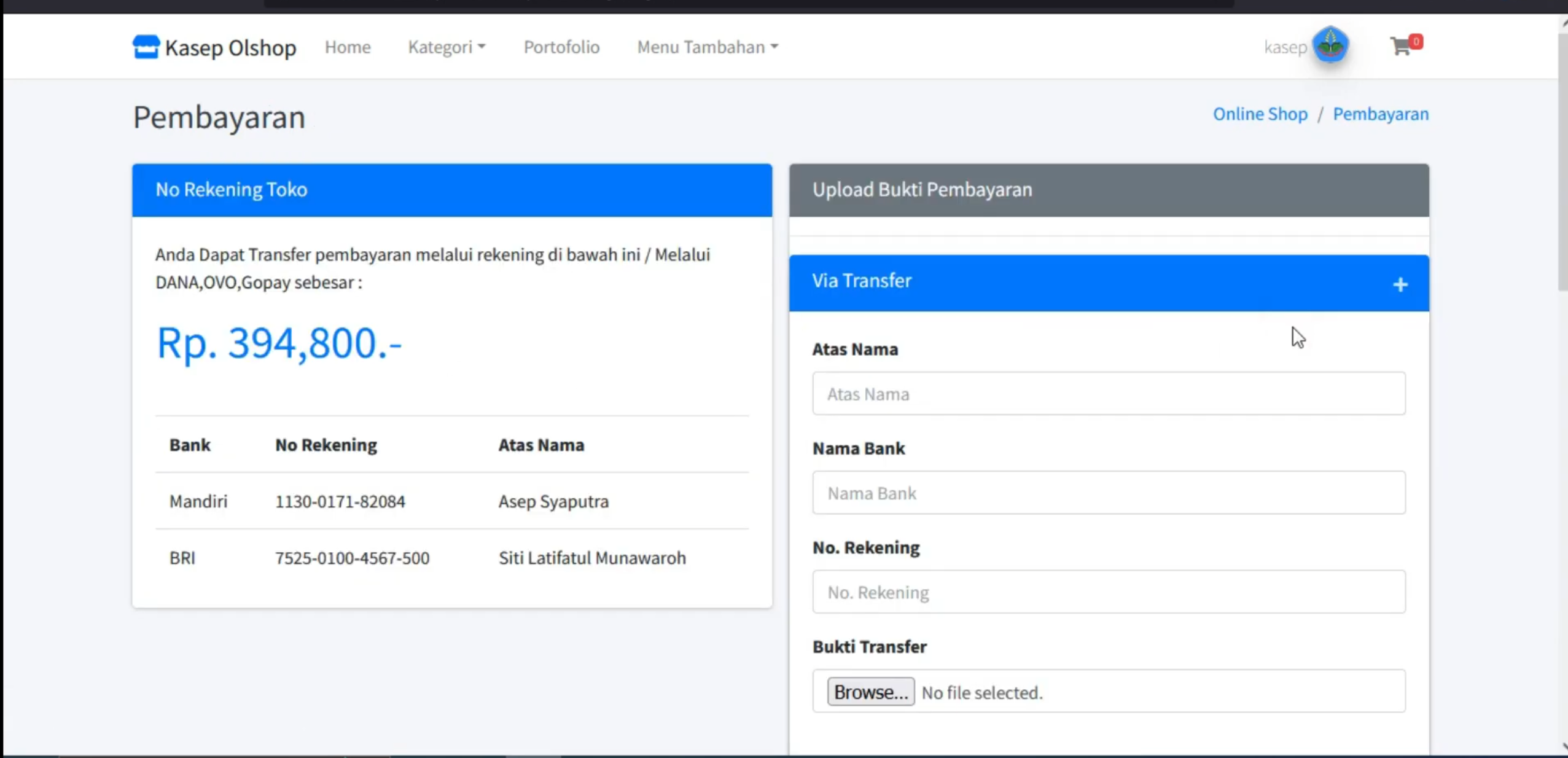The width and height of the screenshot is (1568, 758).
Task: Click the page vertical scrollbar thumb
Action: coord(1562,163)
